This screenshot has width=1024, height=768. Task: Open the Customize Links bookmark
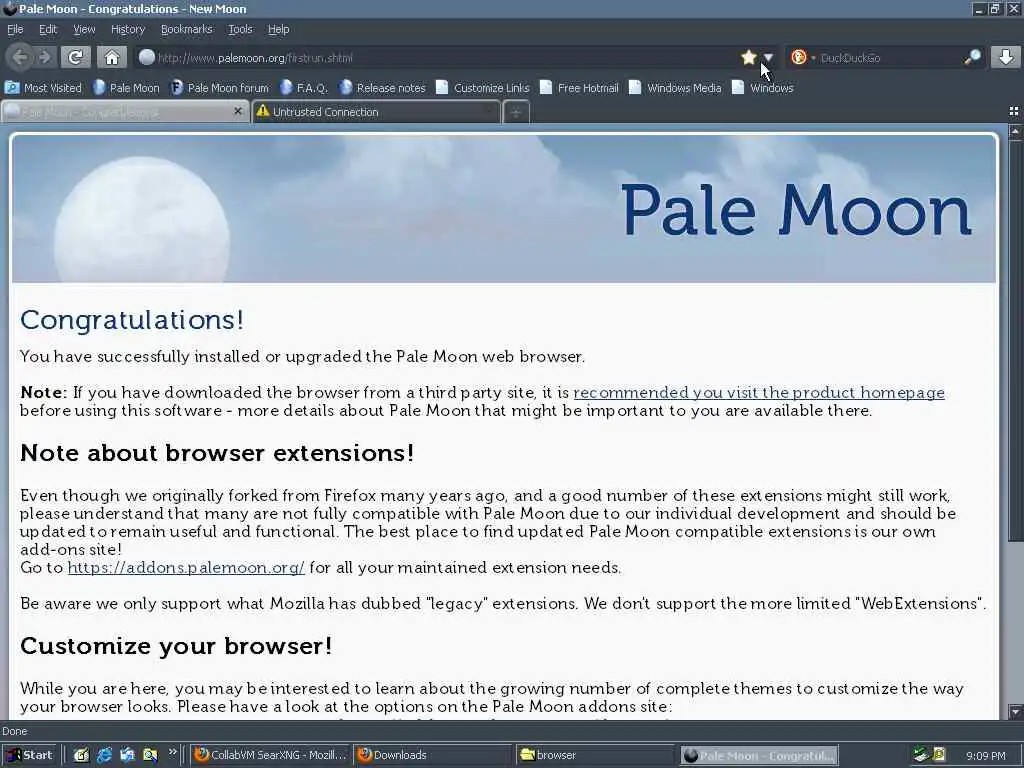[x=483, y=88]
